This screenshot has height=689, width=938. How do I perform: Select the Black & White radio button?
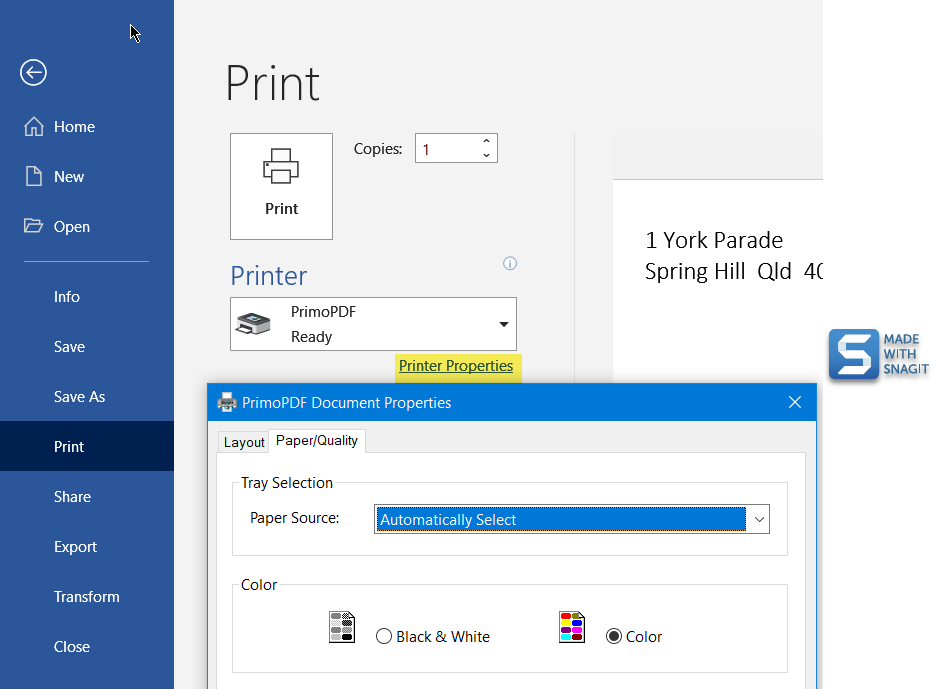point(383,636)
